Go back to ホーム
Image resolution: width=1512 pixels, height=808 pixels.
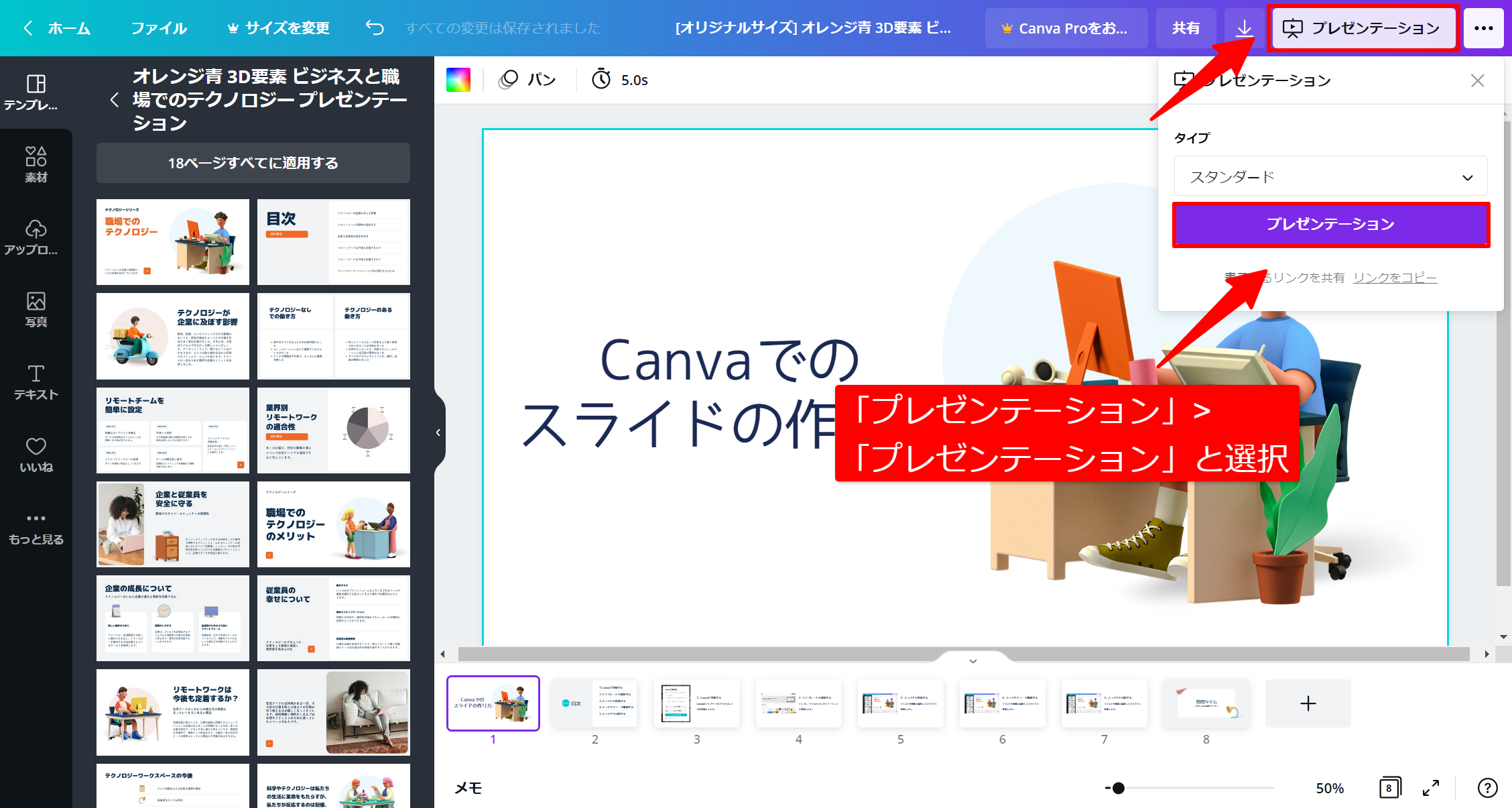[58, 28]
